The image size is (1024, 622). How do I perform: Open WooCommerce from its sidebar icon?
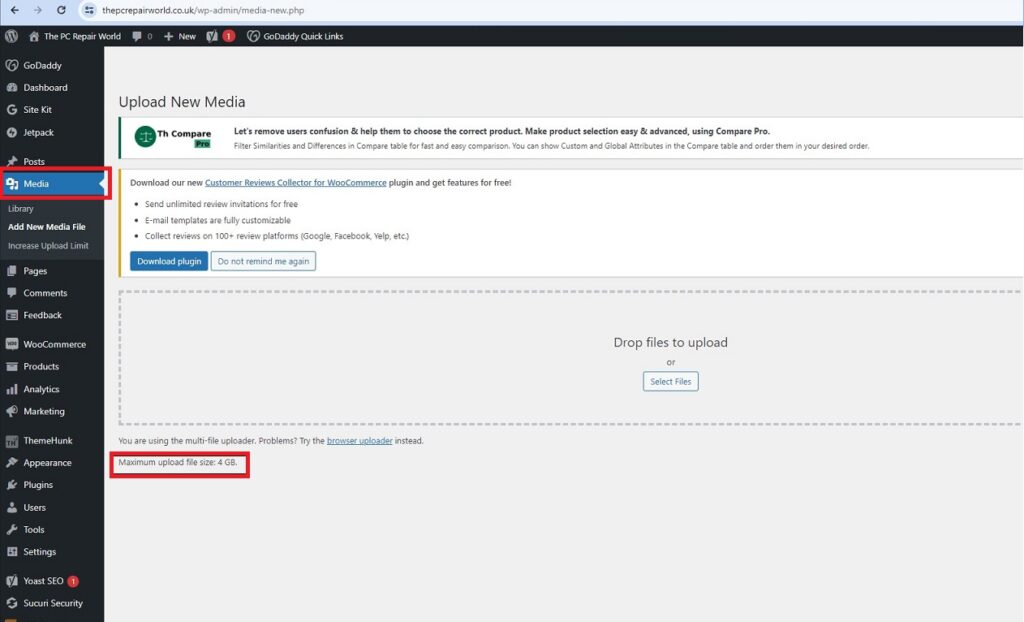12,344
